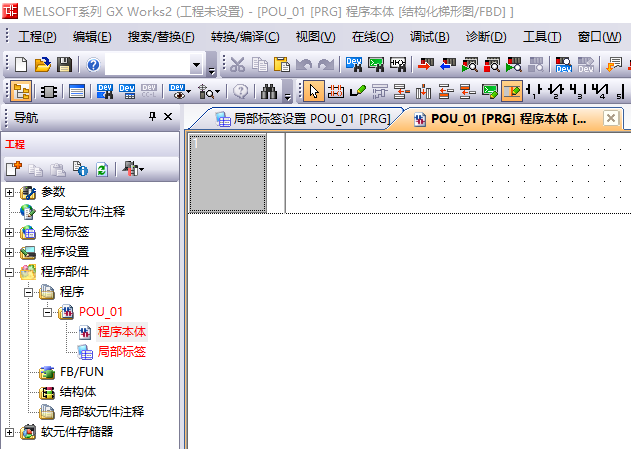Open the chip-shaped module icon
The width and height of the screenshot is (631, 449).
(49, 92)
